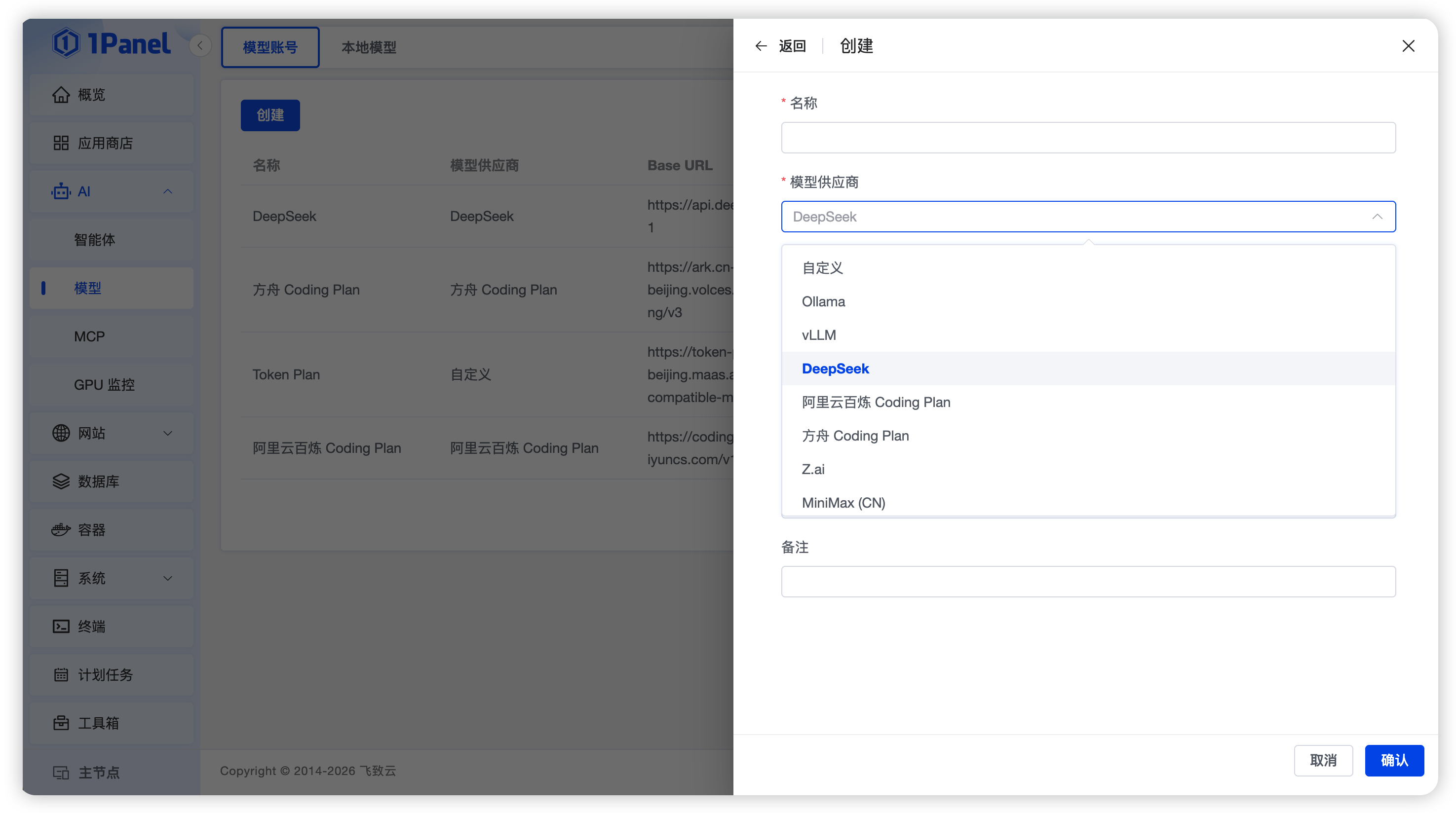Choose 自定义 from the provider list

coord(1088,268)
